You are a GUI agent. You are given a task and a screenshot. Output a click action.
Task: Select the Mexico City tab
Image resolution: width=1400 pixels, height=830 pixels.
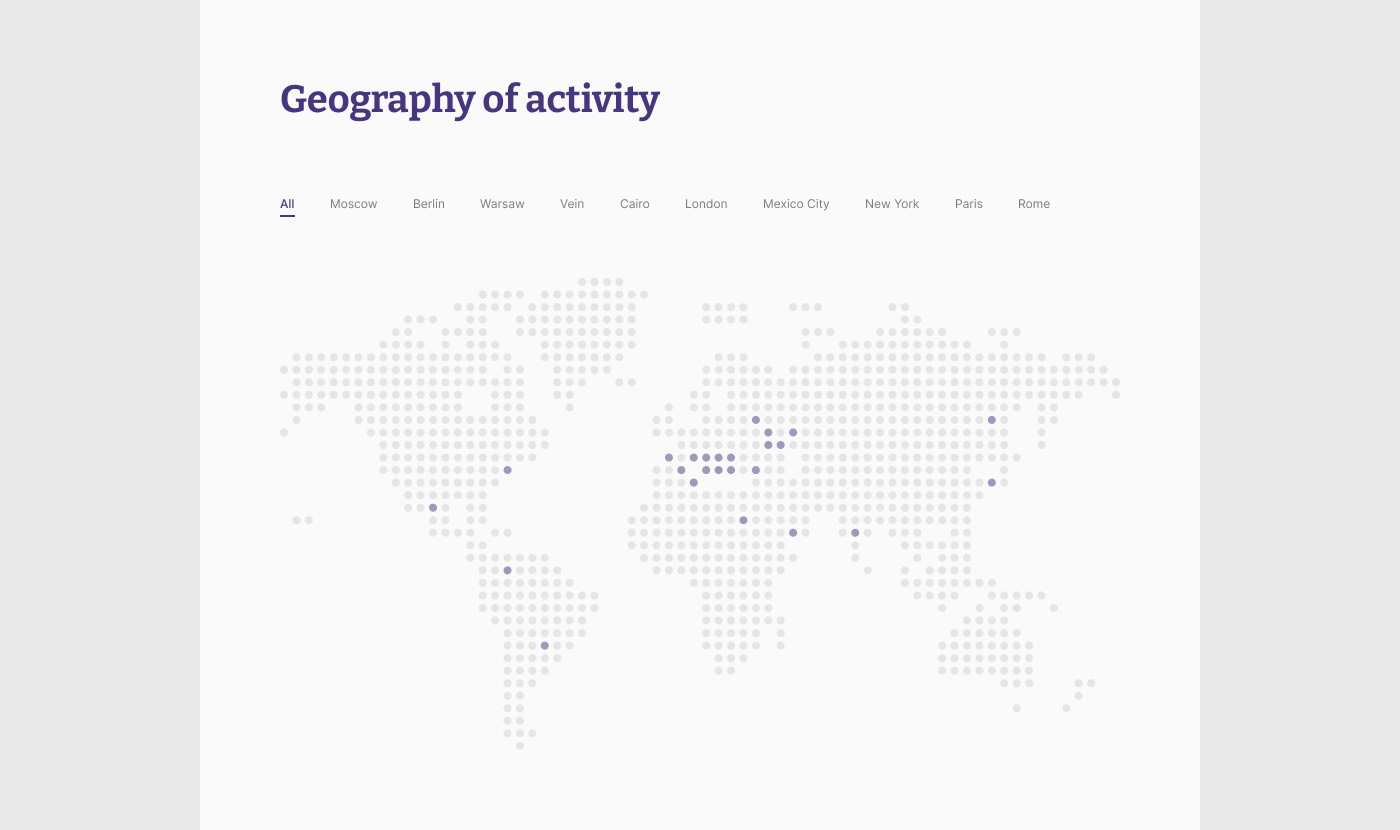(x=796, y=204)
